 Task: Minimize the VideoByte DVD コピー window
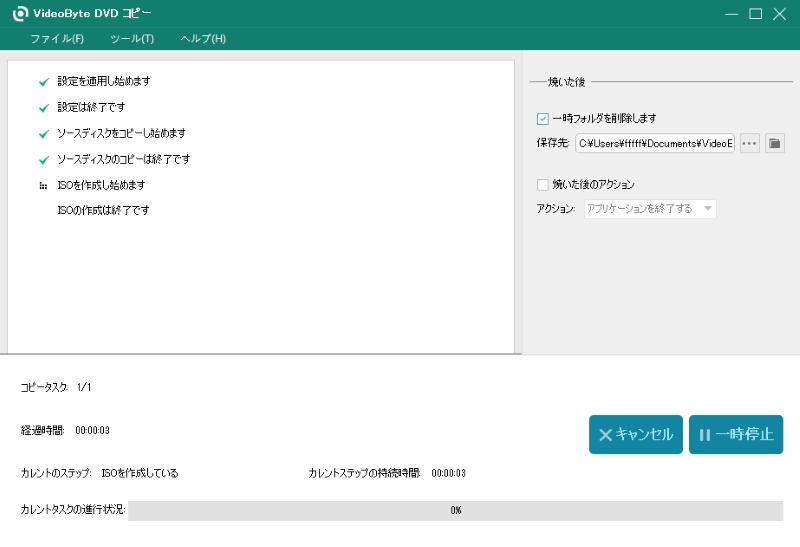(732, 14)
